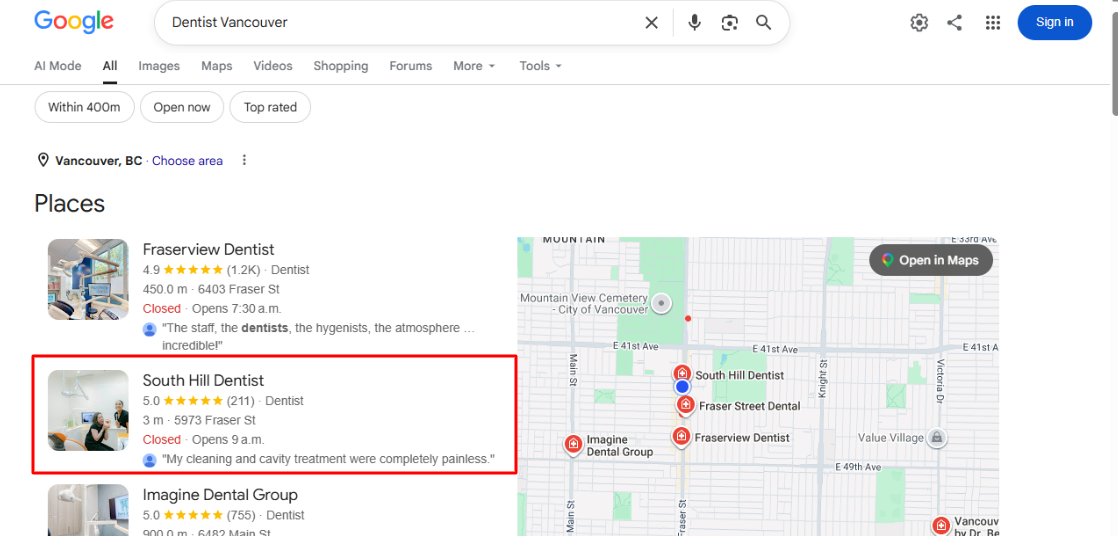Click South Hill Dentist photo thumbnail
The height and width of the screenshot is (536, 1118).
[88, 410]
